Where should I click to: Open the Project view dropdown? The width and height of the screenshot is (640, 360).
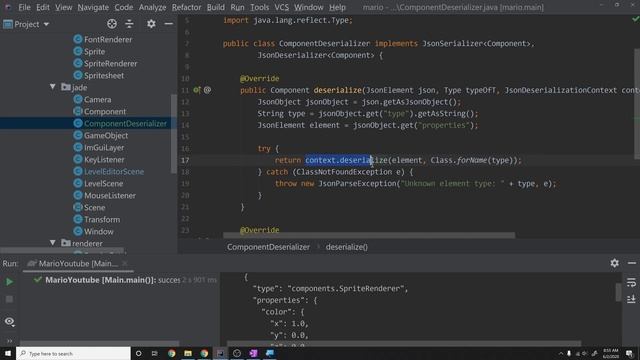coord(26,24)
